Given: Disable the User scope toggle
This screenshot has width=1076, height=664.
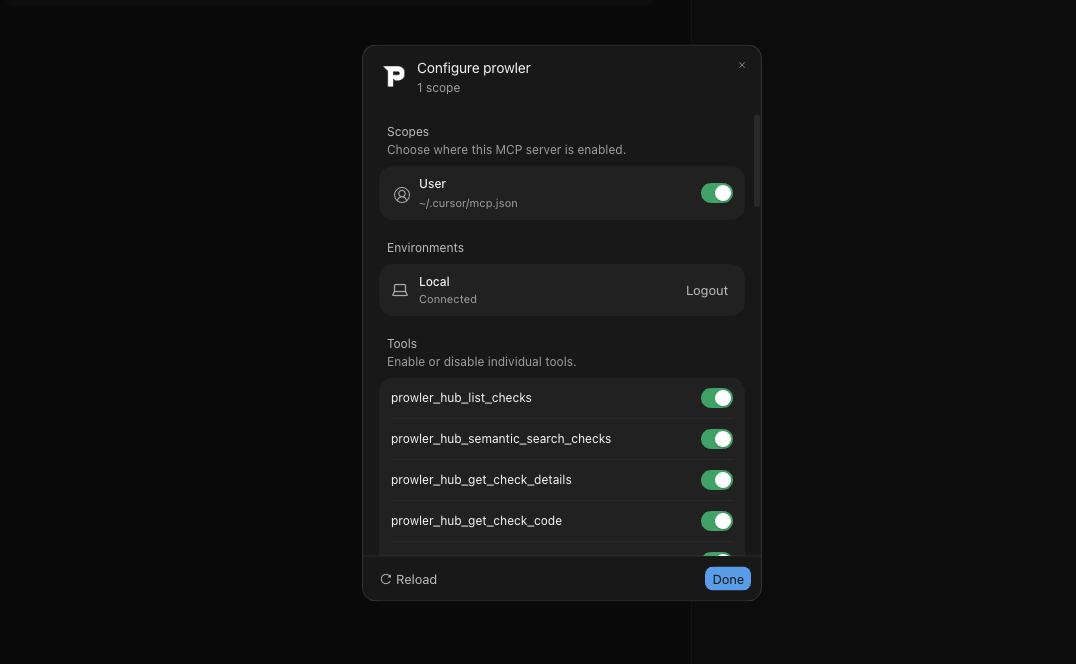Looking at the screenshot, I should pyautogui.click(x=716, y=193).
